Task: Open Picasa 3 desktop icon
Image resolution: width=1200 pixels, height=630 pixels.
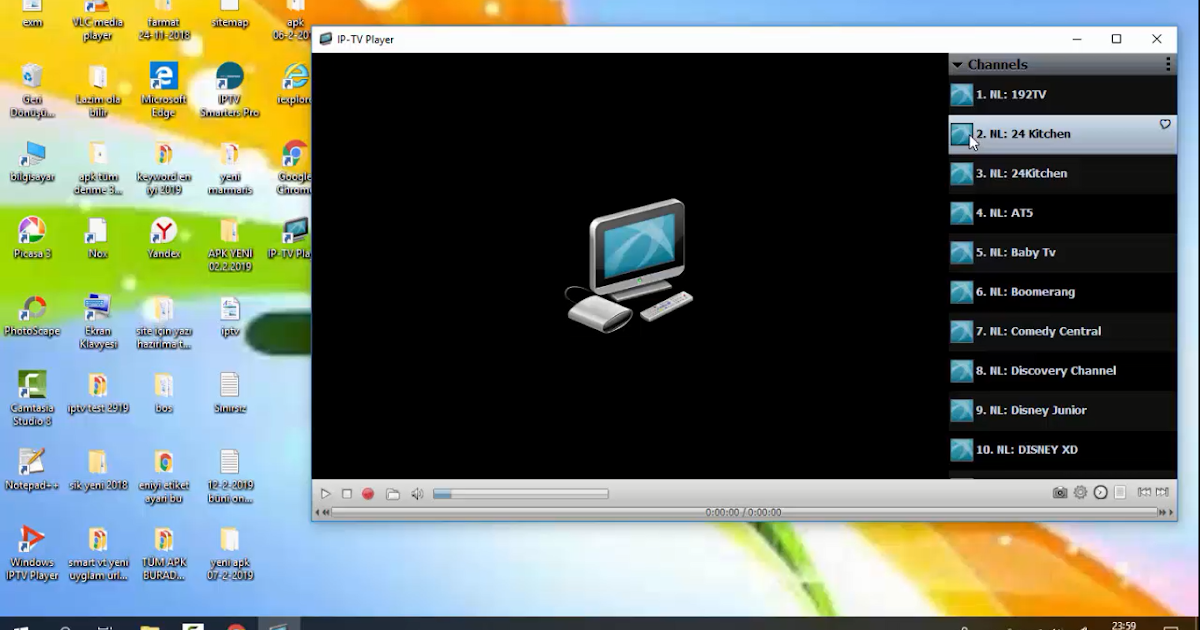Action: [x=32, y=238]
